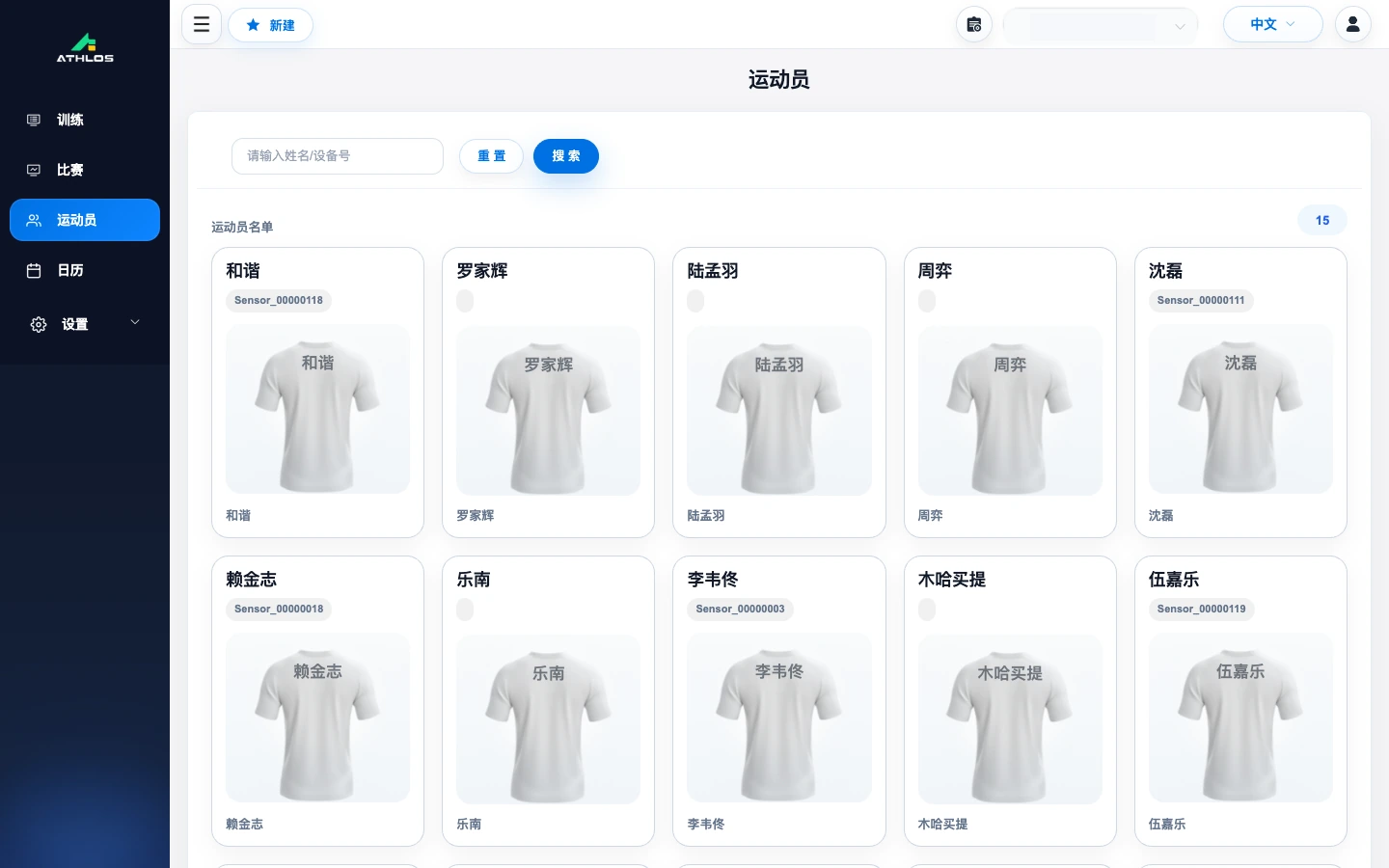Viewport: 1389px width, 868px height.
Task: Open 和谐 jersey thumbnail
Action: click(x=317, y=409)
